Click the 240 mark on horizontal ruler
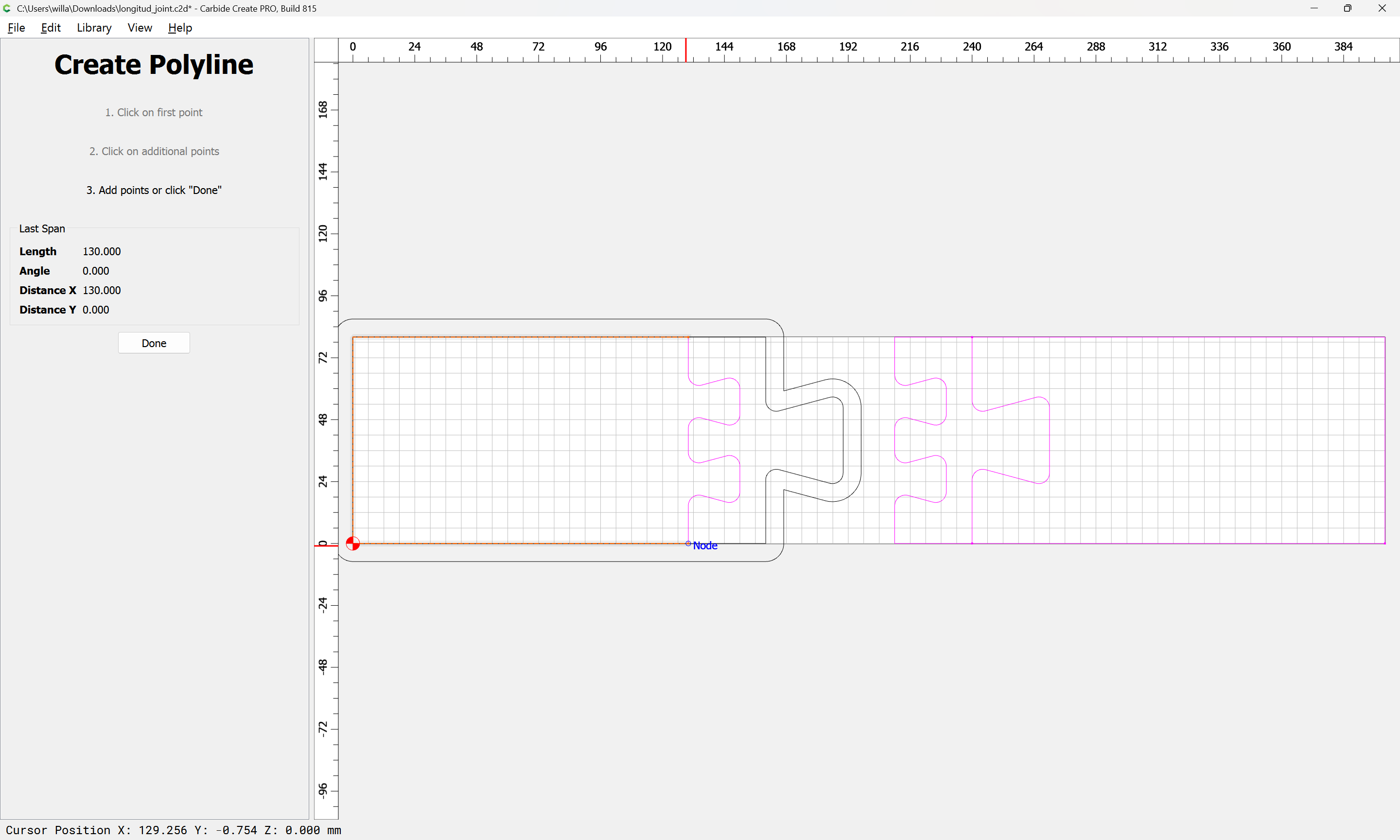The height and width of the screenshot is (840, 1400). (972, 46)
